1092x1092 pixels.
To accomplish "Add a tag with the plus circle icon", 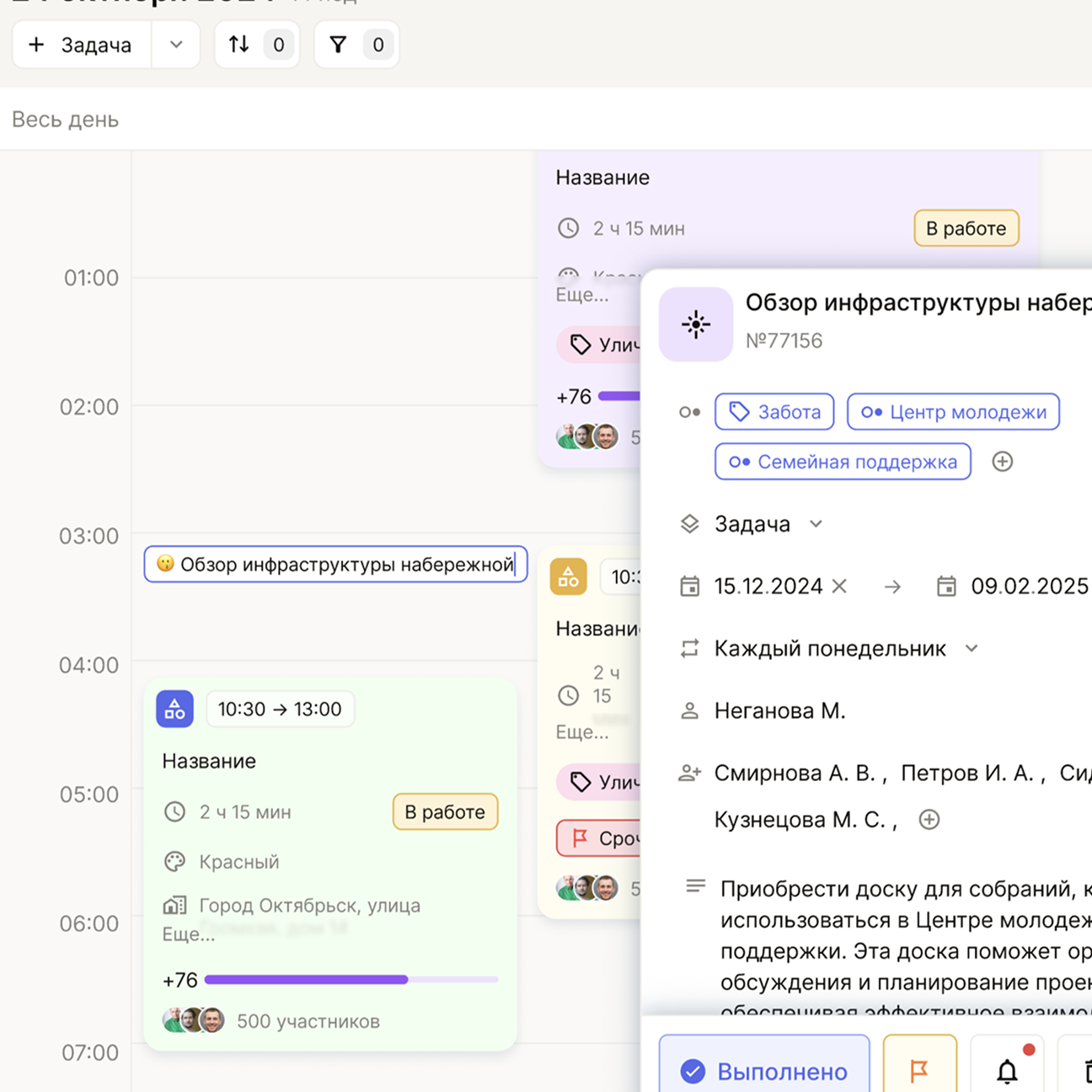I will pos(1002,462).
